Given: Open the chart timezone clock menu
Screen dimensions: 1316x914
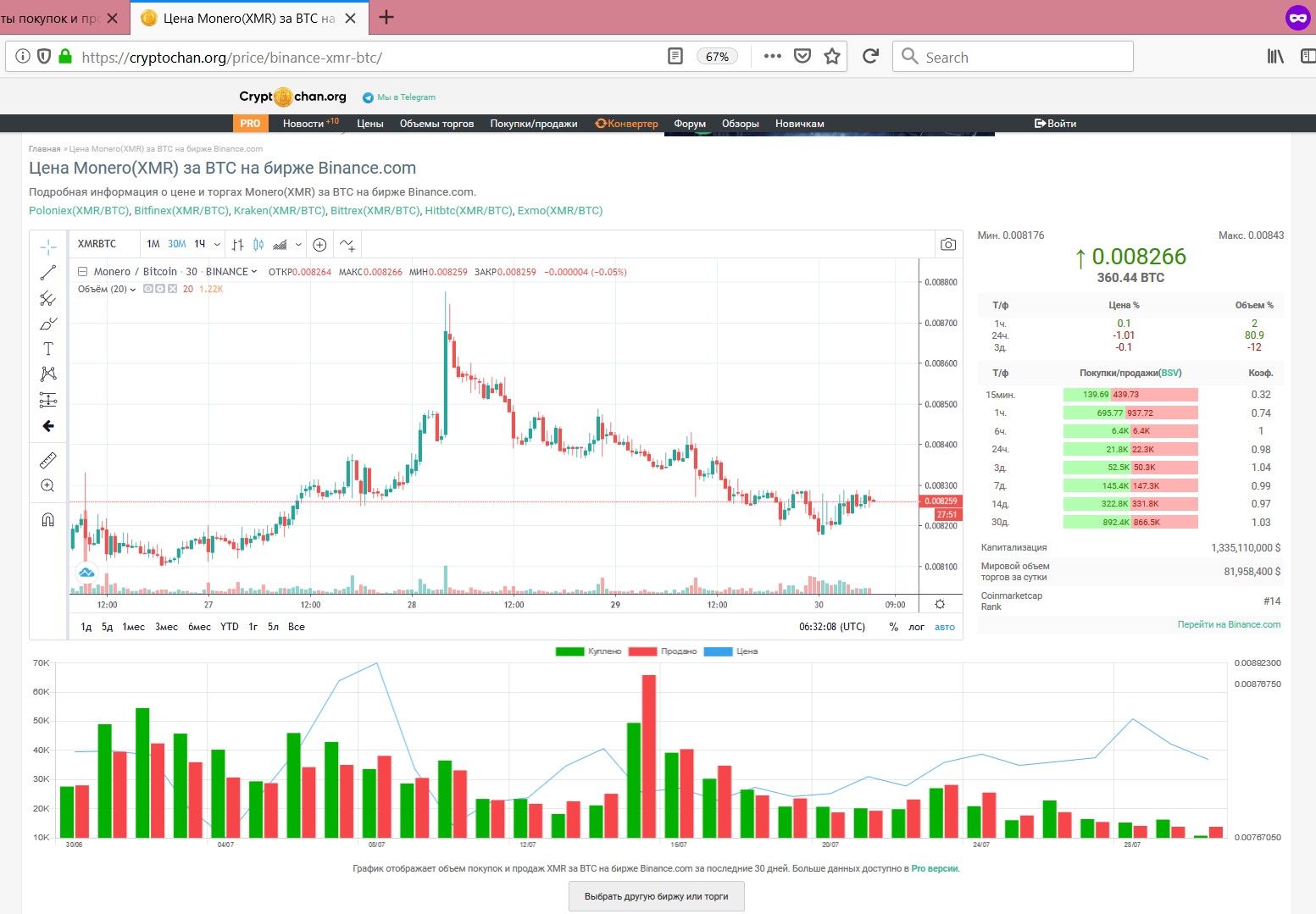Looking at the screenshot, I should tap(832, 627).
